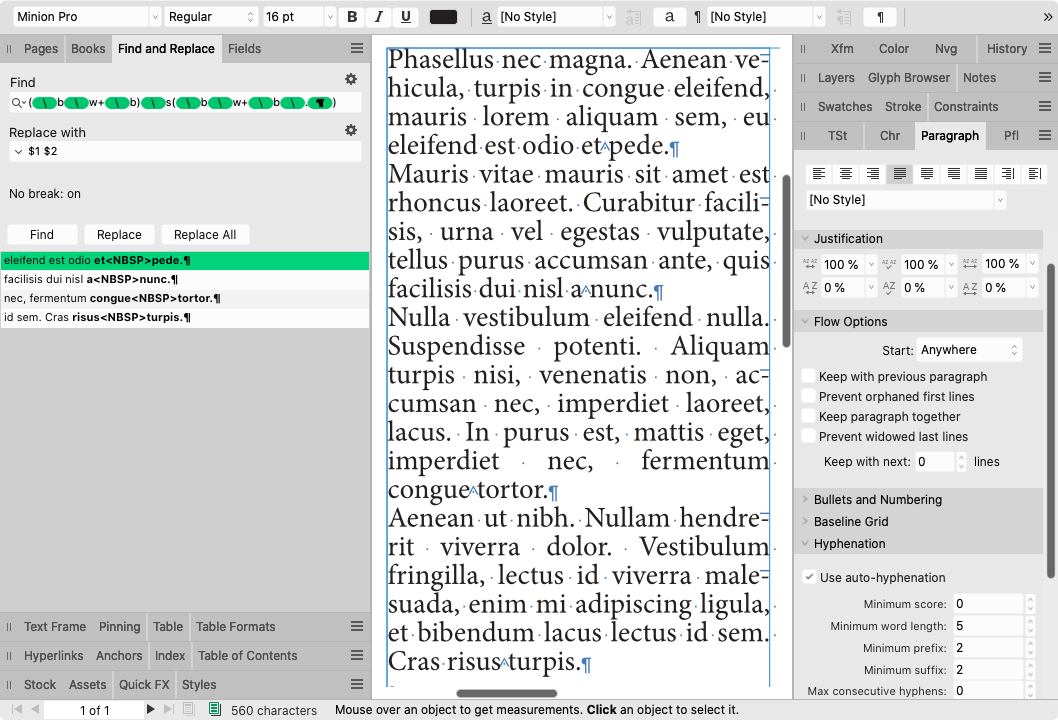Check Prevent orphaned first lines
The image size is (1058, 720).
tap(808, 396)
